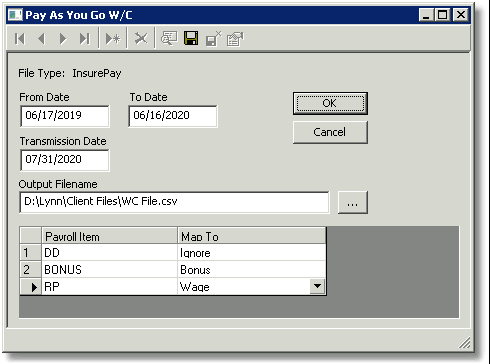
Task: Open the Map To dropdown for RP
Action: click(x=317, y=286)
